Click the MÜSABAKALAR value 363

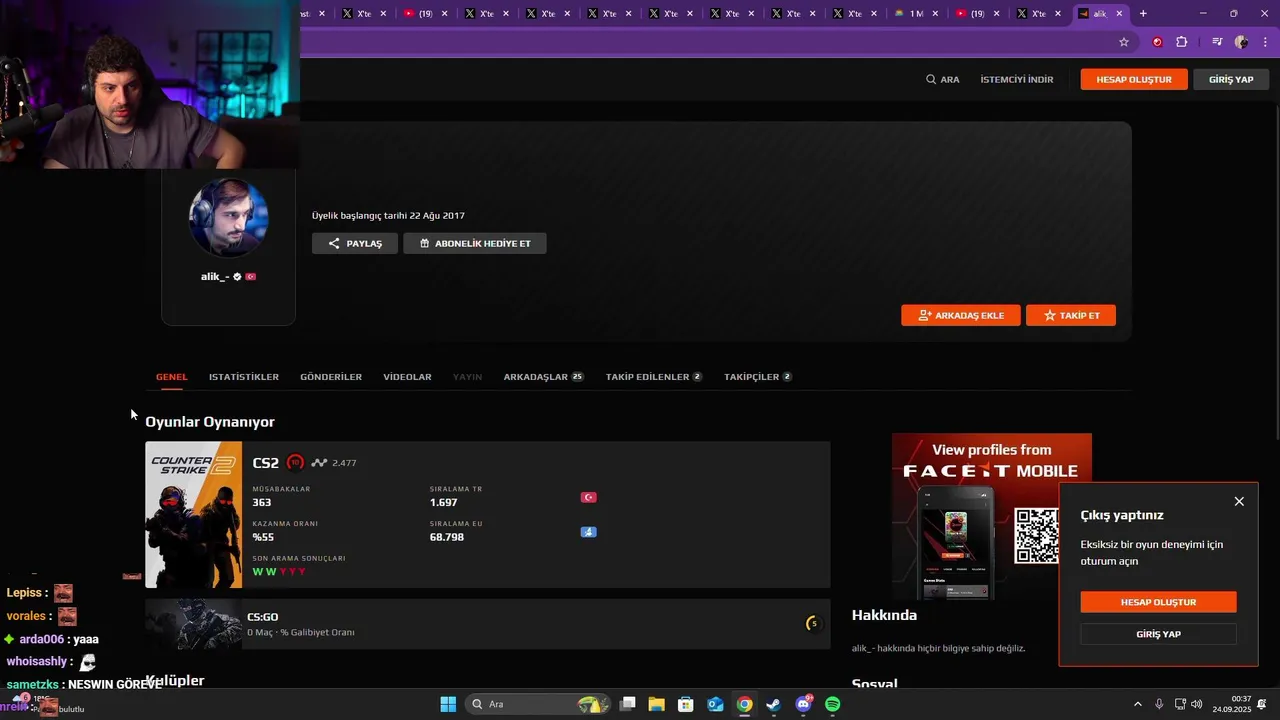click(x=261, y=502)
